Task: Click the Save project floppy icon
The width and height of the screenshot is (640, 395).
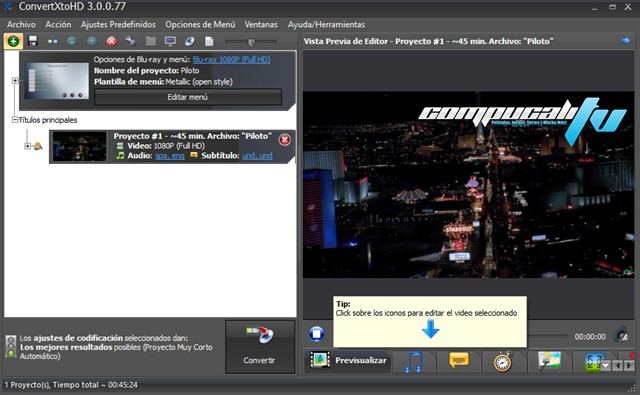Action: 33,41
